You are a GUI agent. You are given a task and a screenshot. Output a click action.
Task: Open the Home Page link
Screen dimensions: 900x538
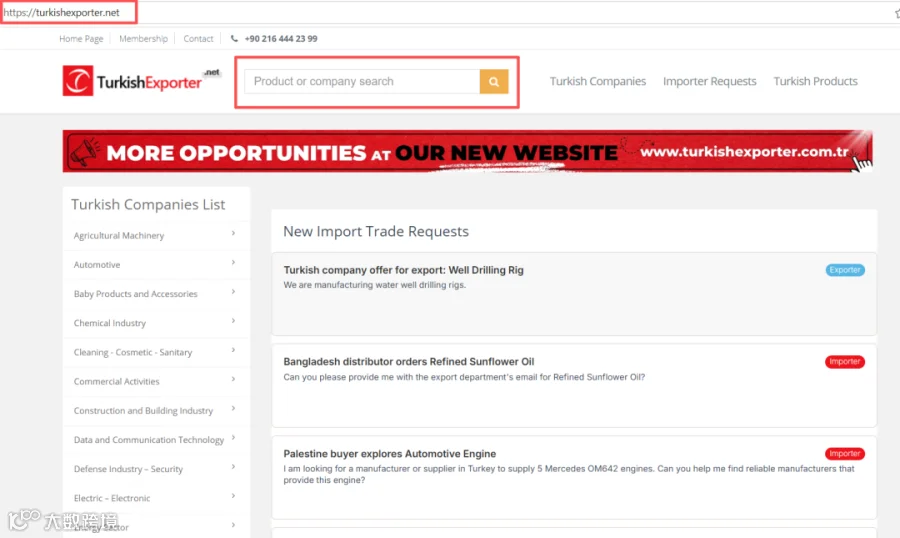pos(81,38)
